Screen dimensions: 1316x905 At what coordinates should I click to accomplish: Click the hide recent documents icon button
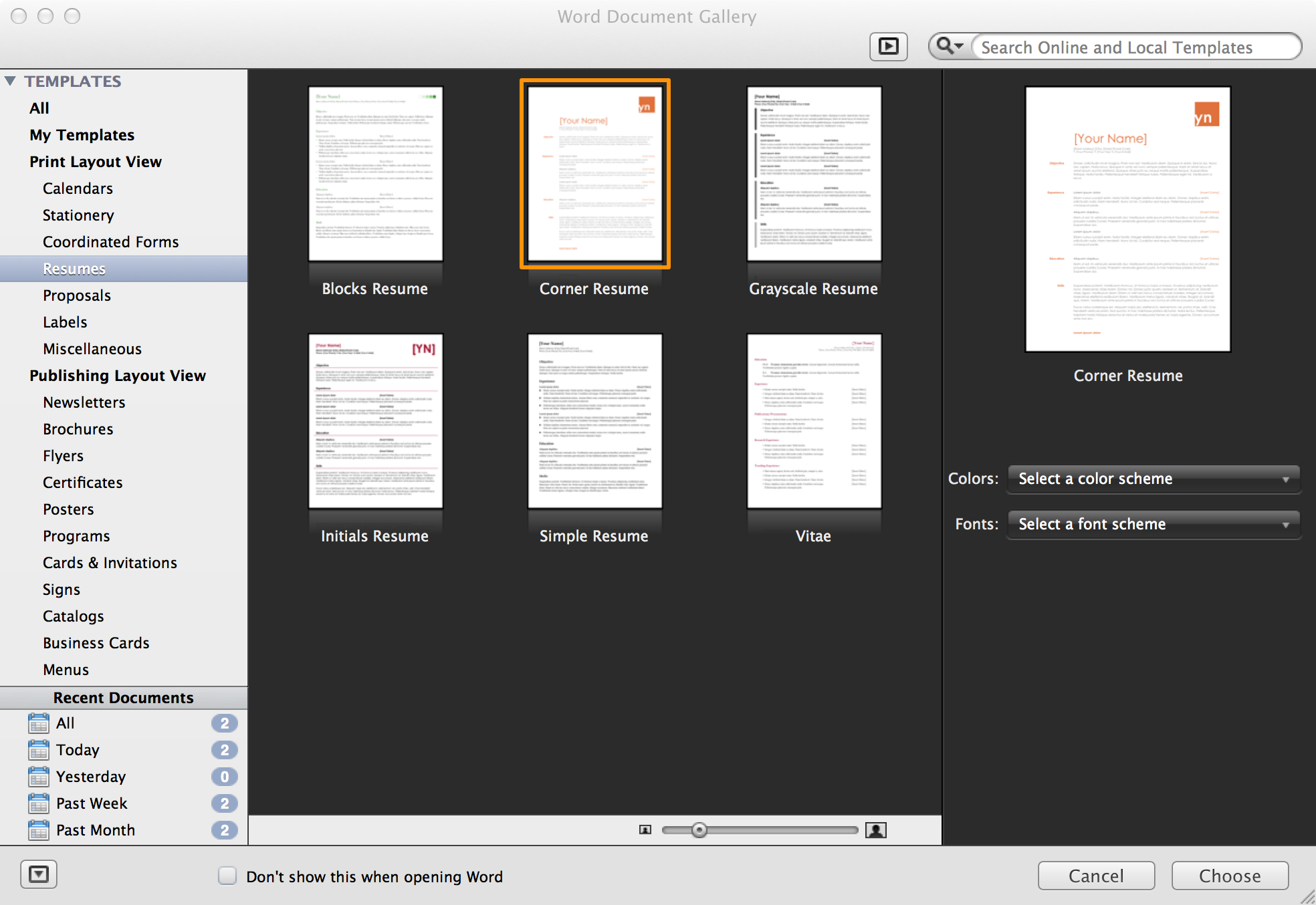coord(39,874)
